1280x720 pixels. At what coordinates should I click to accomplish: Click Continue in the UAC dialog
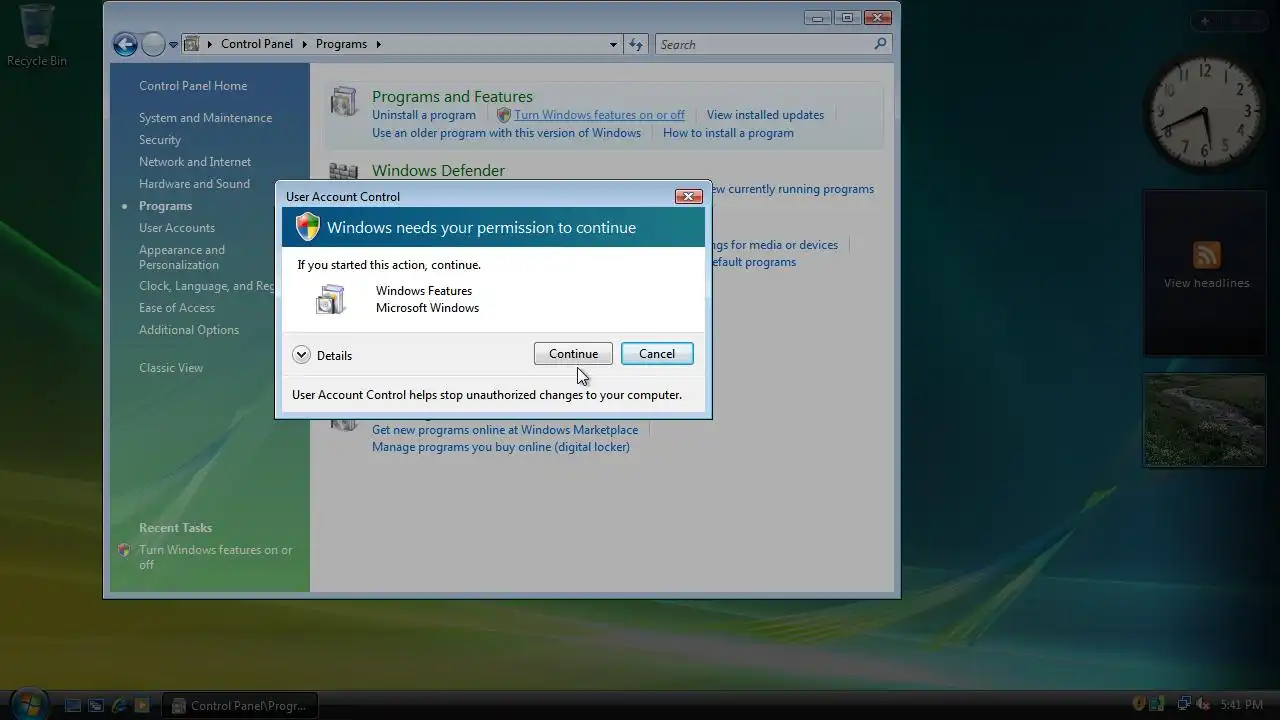click(573, 354)
